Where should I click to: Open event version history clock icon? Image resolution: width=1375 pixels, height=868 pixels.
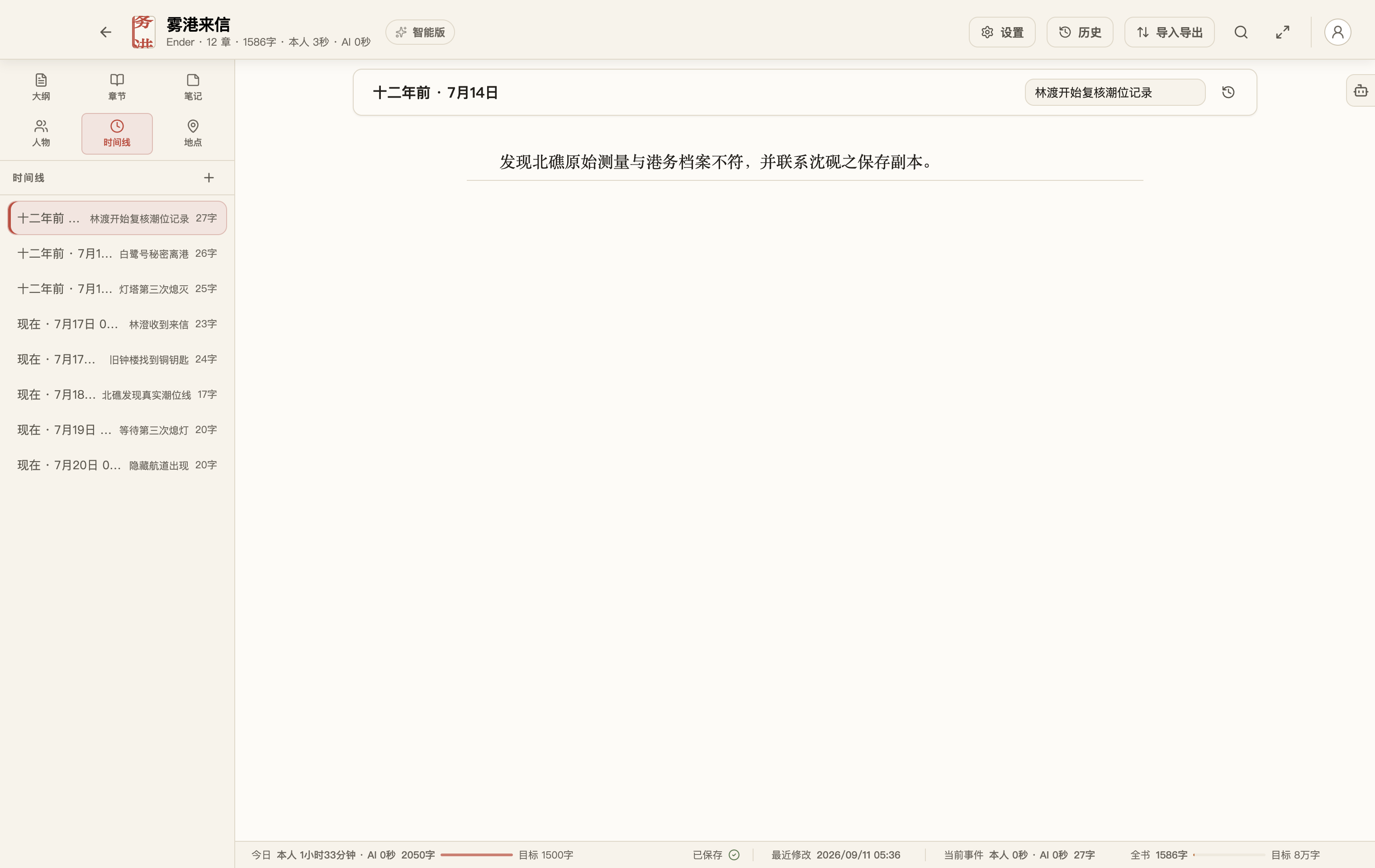pyautogui.click(x=1228, y=92)
